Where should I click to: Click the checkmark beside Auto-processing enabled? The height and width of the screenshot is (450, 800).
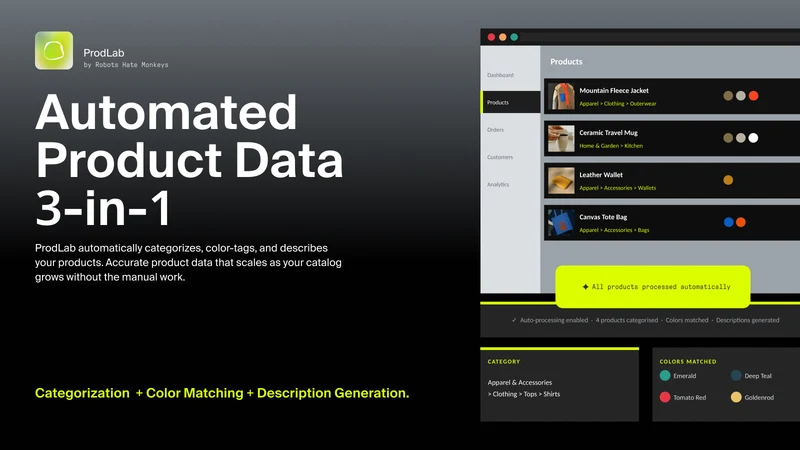(514, 320)
